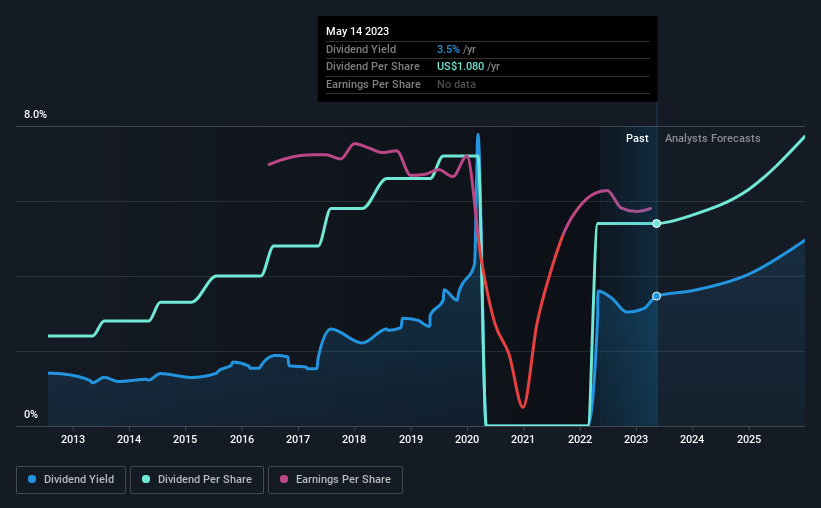Click the 3.5% dividend yield tooltip value
Viewport: 821px width, 508px height.
point(448,49)
